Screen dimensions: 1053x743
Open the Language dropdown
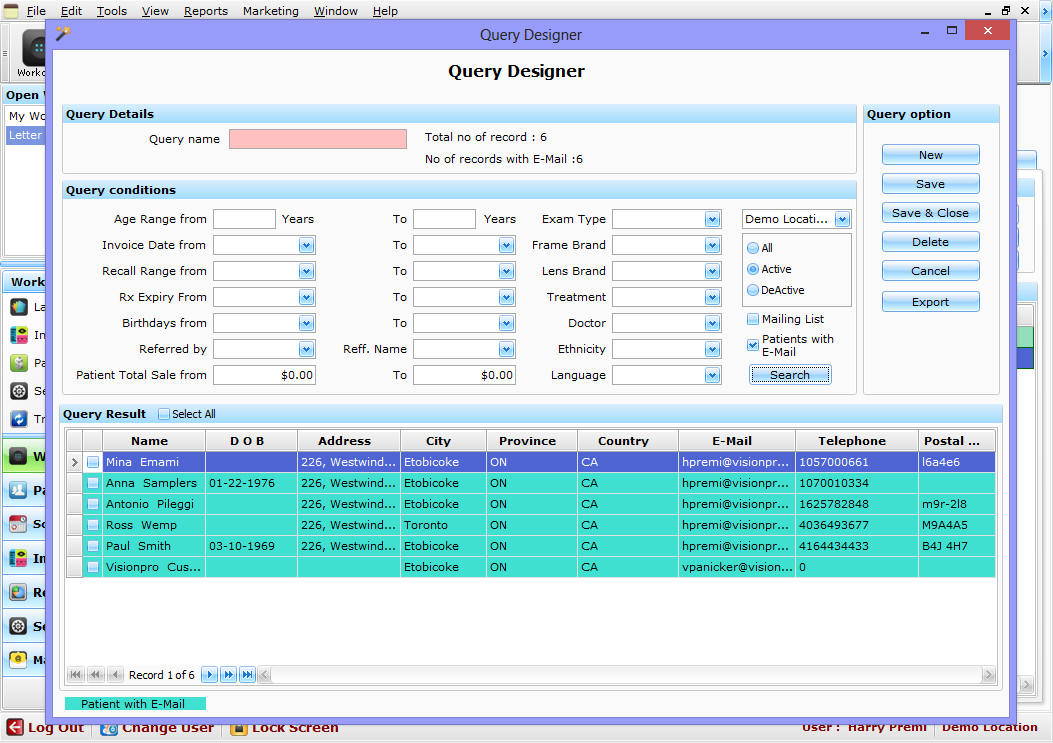pyautogui.click(x=713, y=376)
